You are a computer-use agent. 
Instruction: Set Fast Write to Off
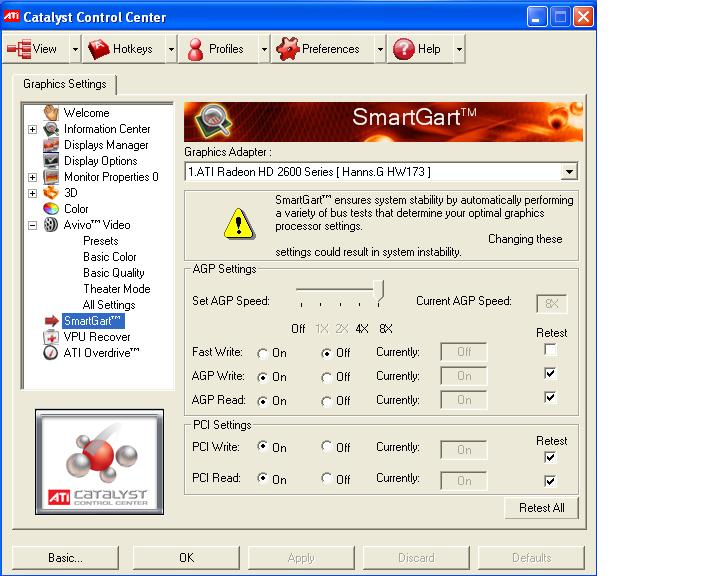point(326,353)
